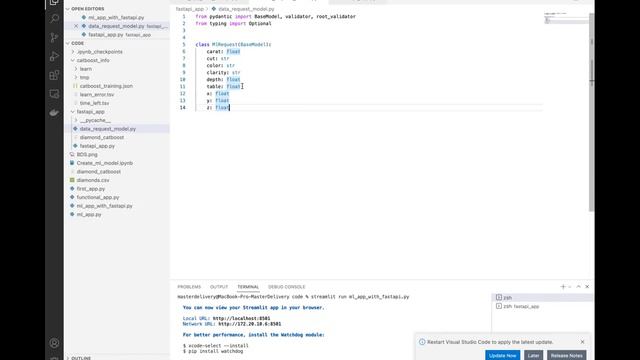640x360 pixels.
Task: Collapse the fastapi_app folder
Action: (x=73, y=112)
